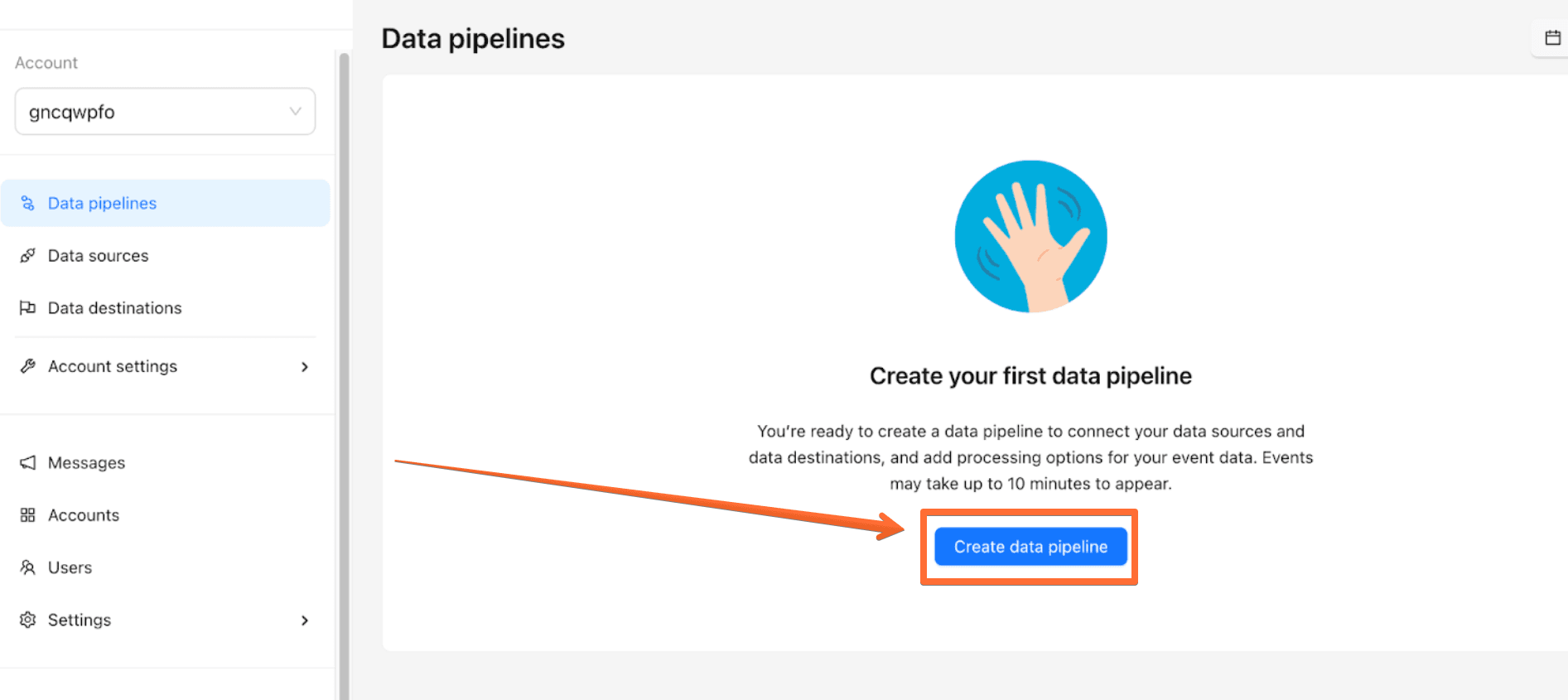Open Data destinations menu item
This screenshot has width=1568, height=700.
pos(166,307)
